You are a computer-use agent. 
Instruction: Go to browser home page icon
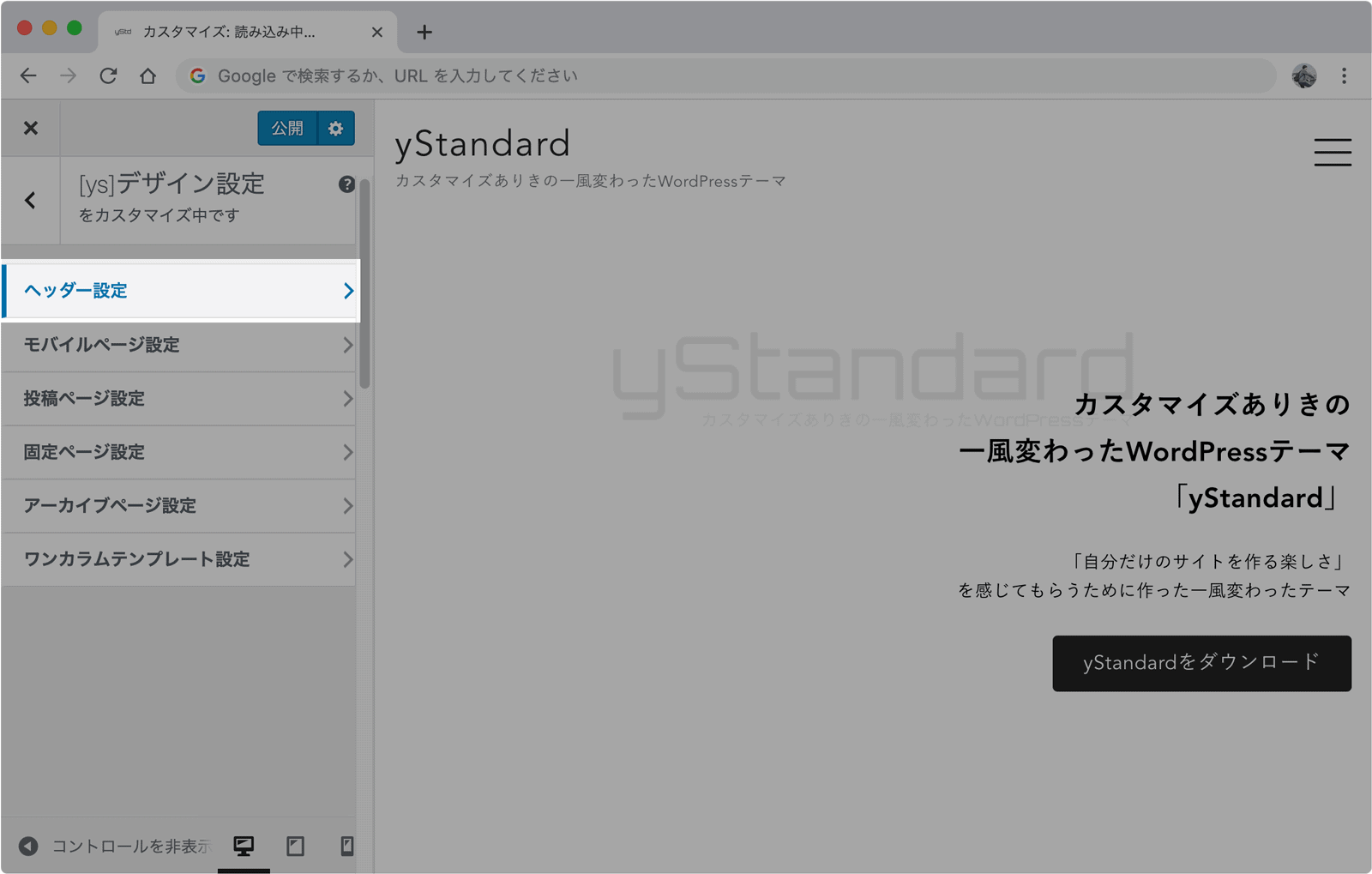[148, 76]
